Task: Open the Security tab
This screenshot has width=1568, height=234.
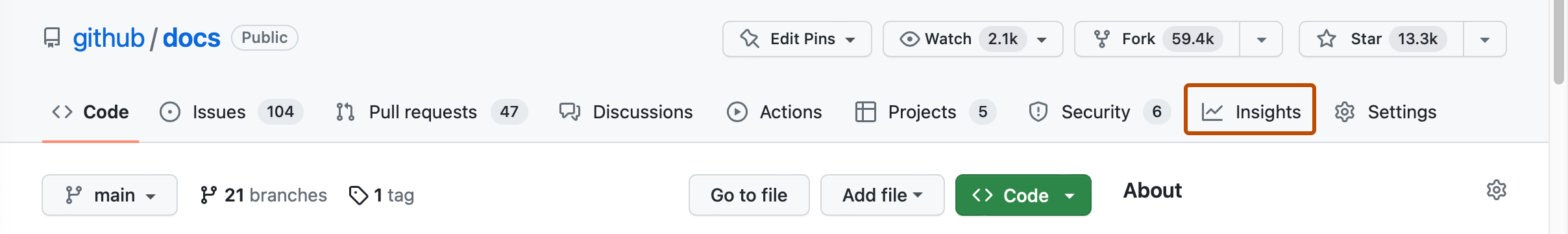Action: click(1099, 112)
